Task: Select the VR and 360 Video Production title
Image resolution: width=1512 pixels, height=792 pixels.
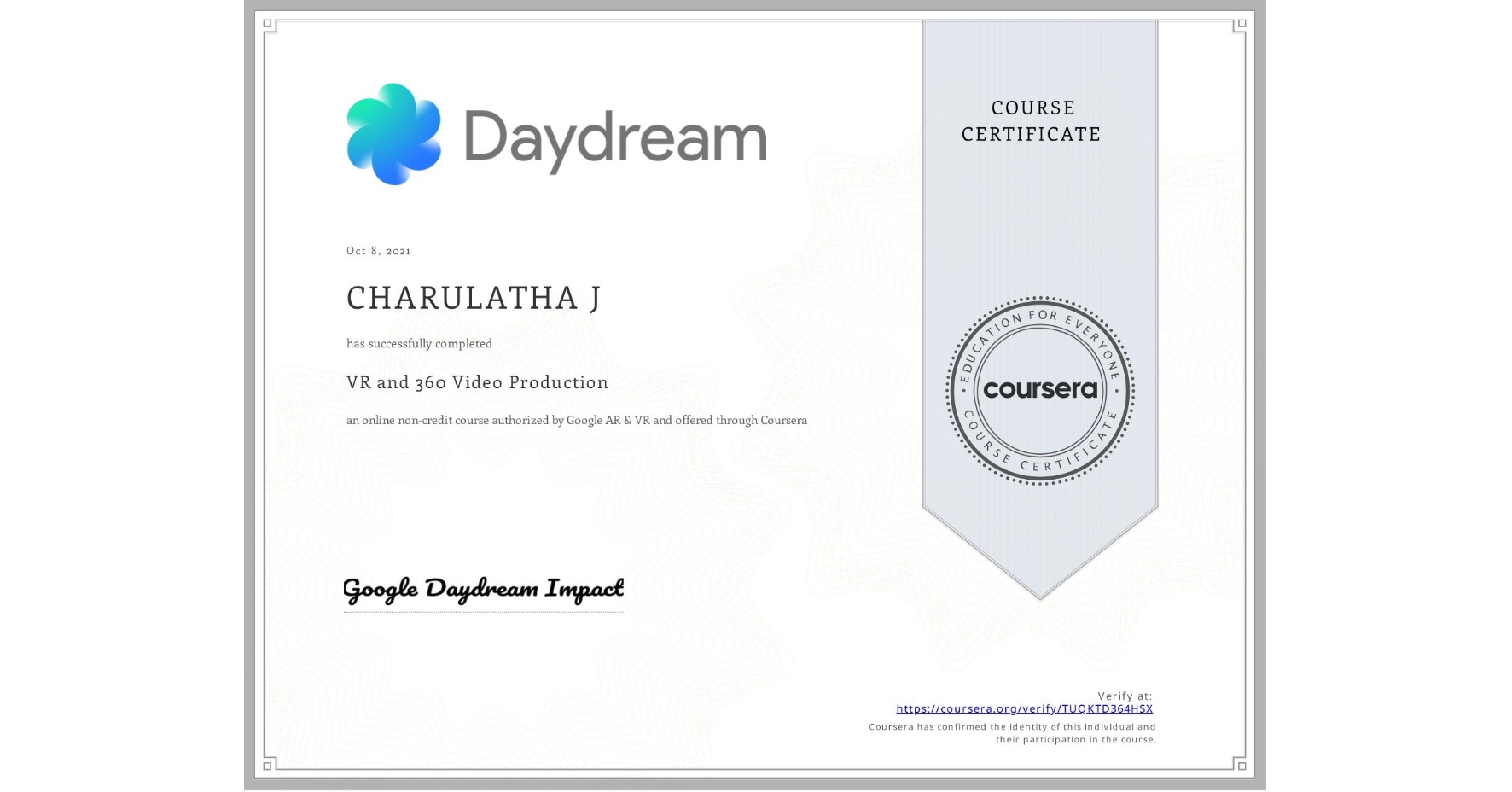Action: (475, 382)
